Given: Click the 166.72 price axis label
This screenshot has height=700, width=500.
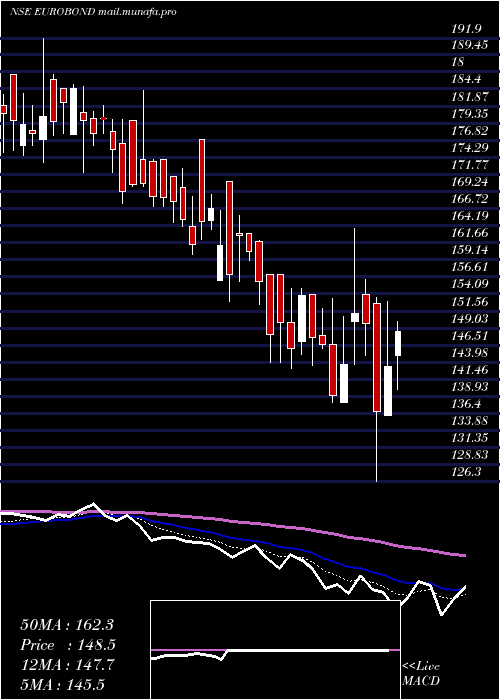Looking at the screenshot, I should coord(470,198).
